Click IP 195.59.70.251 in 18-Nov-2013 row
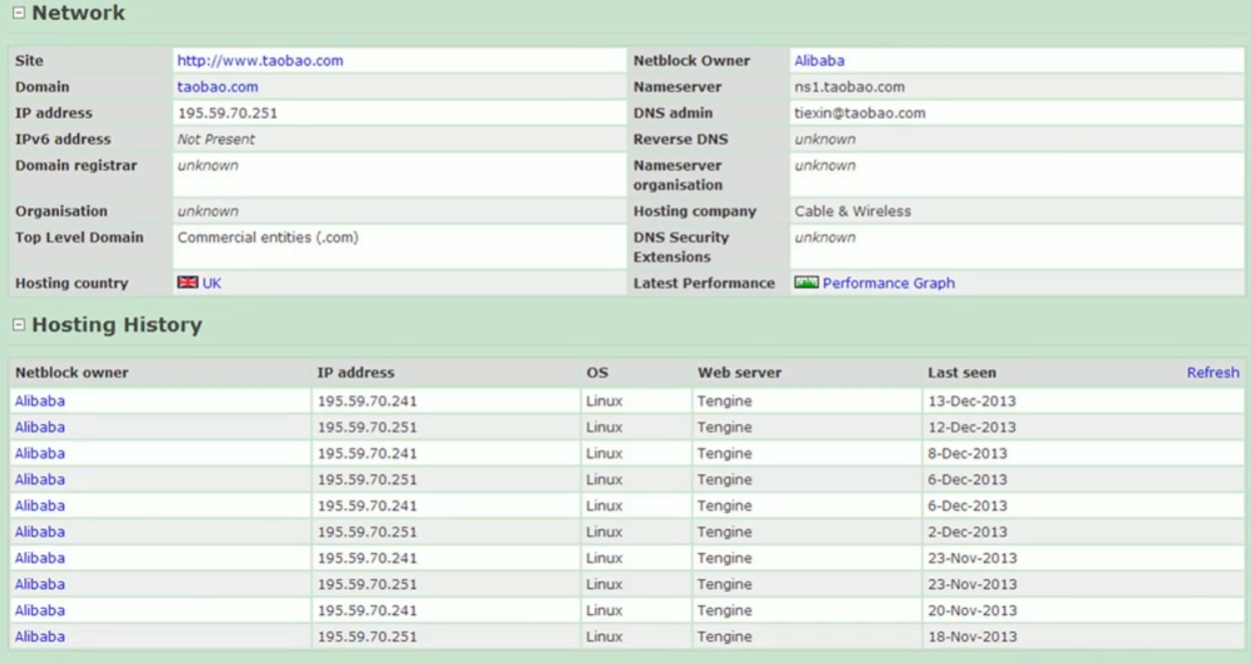The height and width of the screenshot is (664, 1251). (367, 636)
